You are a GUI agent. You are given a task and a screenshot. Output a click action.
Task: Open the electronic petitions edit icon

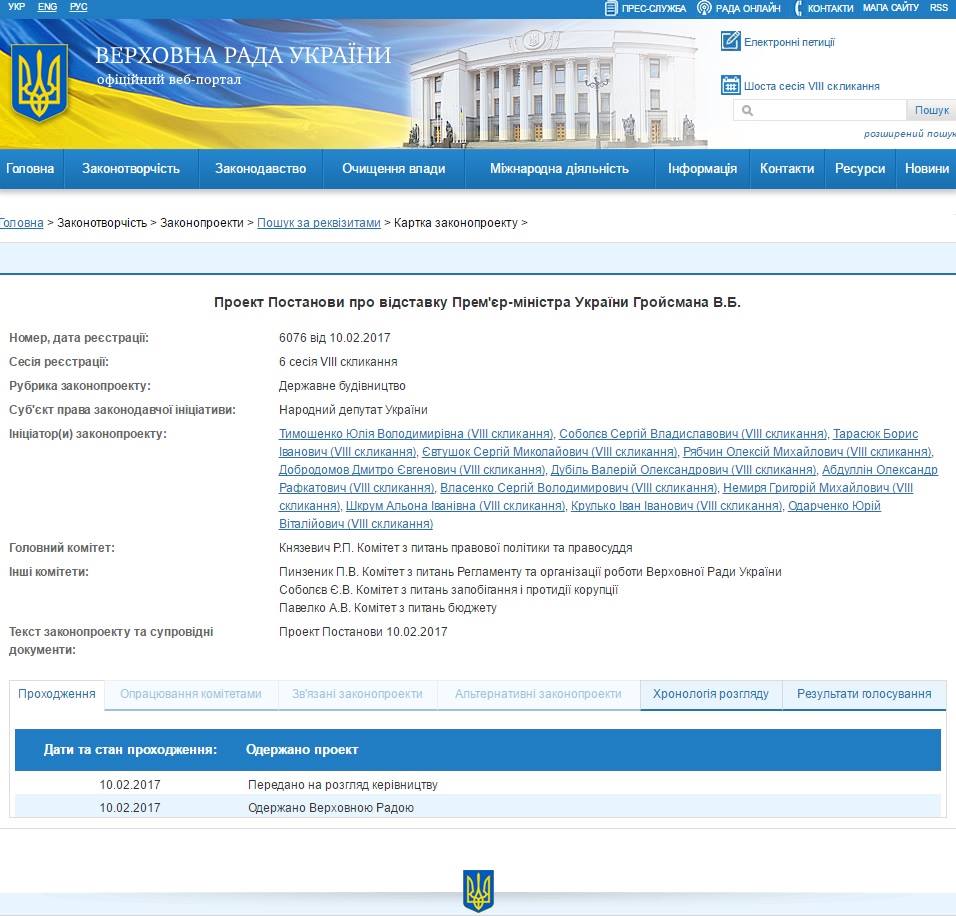[x=730, y=41]
